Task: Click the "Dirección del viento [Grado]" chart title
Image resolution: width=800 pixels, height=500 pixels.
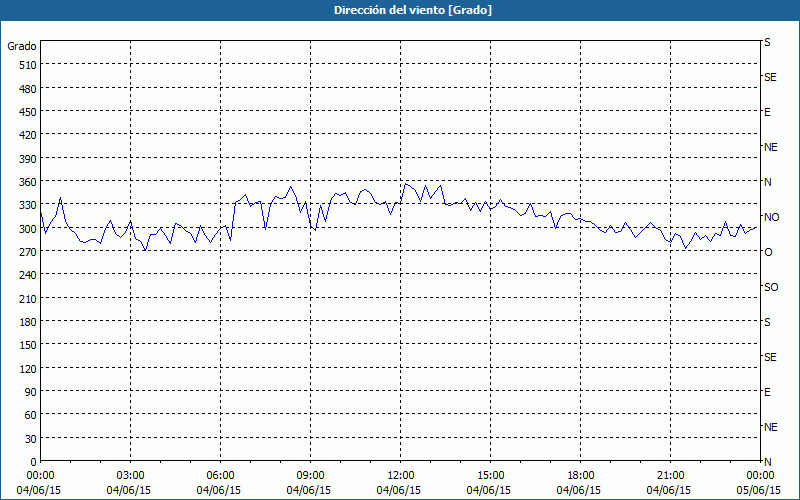Action: pos(413,10)
